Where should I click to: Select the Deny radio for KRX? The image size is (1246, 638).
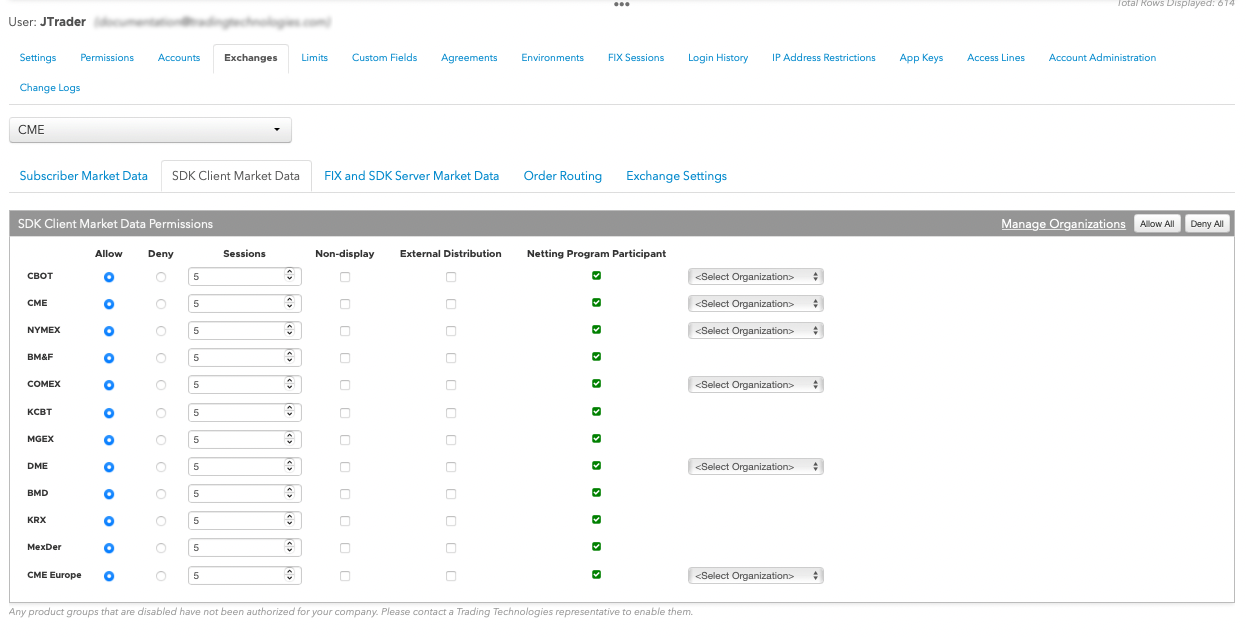click(161, 521)
